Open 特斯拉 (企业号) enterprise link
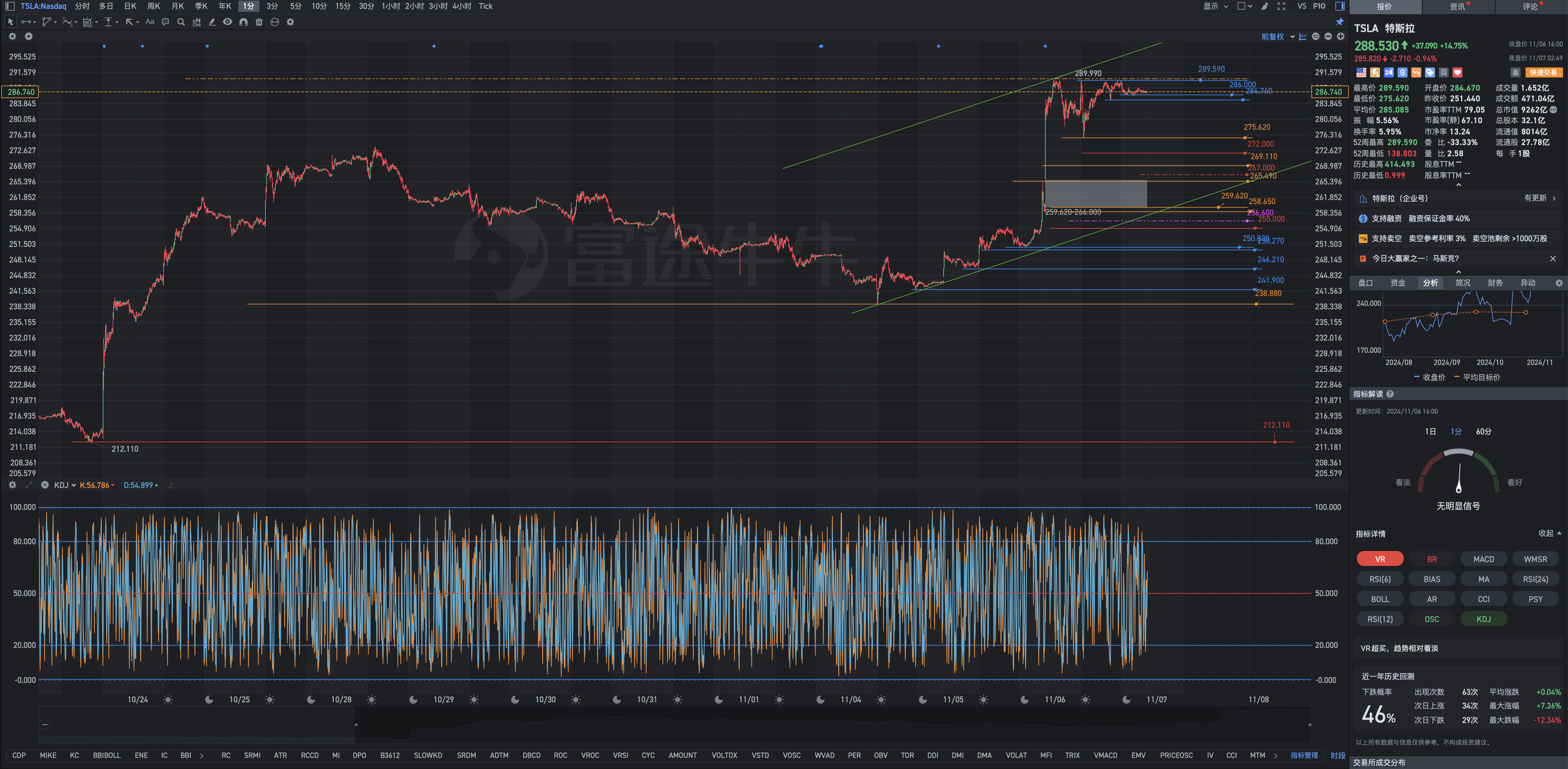The height and width of the screenshot is (769, 1568). [1458, 198]
